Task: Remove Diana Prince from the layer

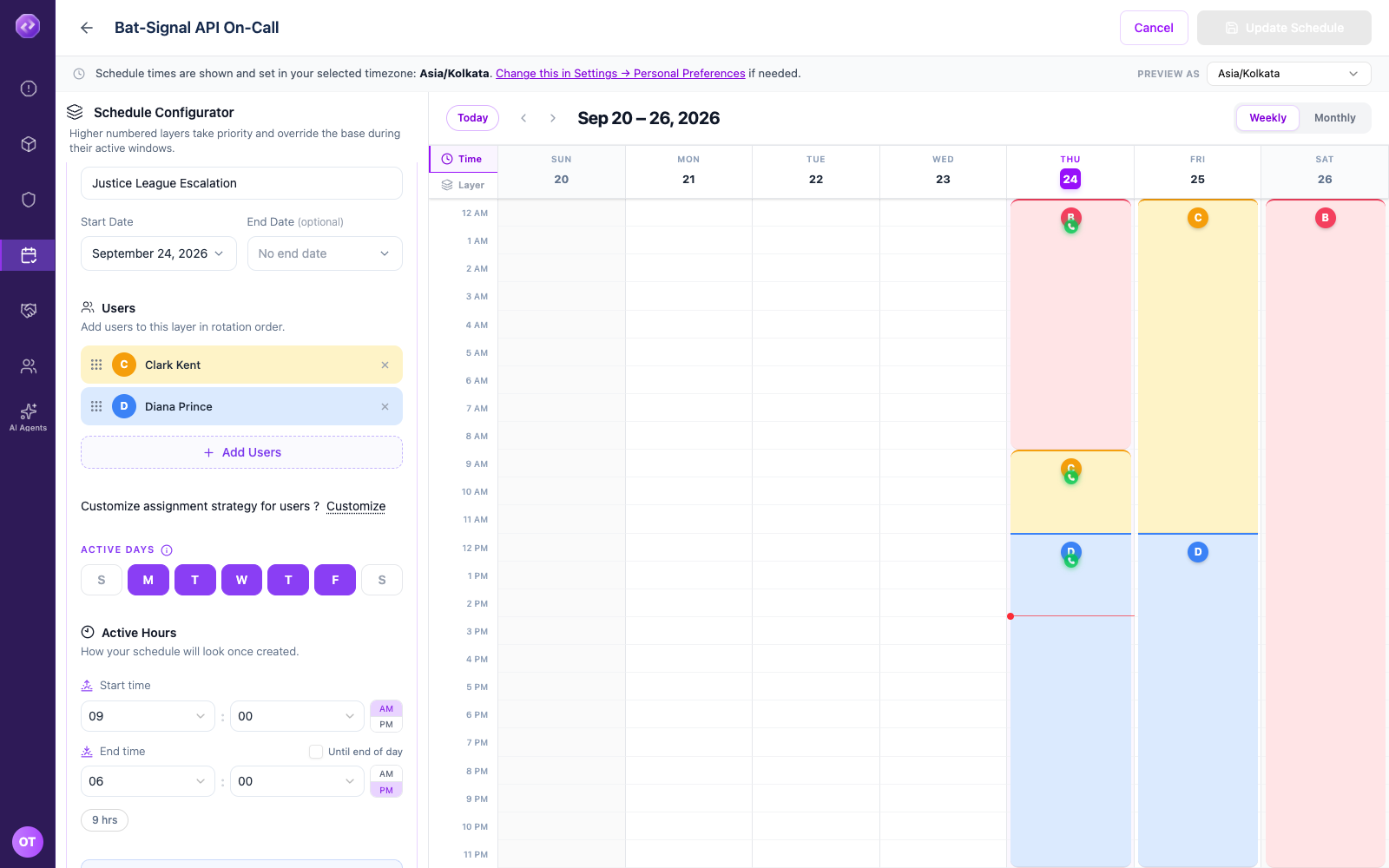Action: click(x=385, y=406)
